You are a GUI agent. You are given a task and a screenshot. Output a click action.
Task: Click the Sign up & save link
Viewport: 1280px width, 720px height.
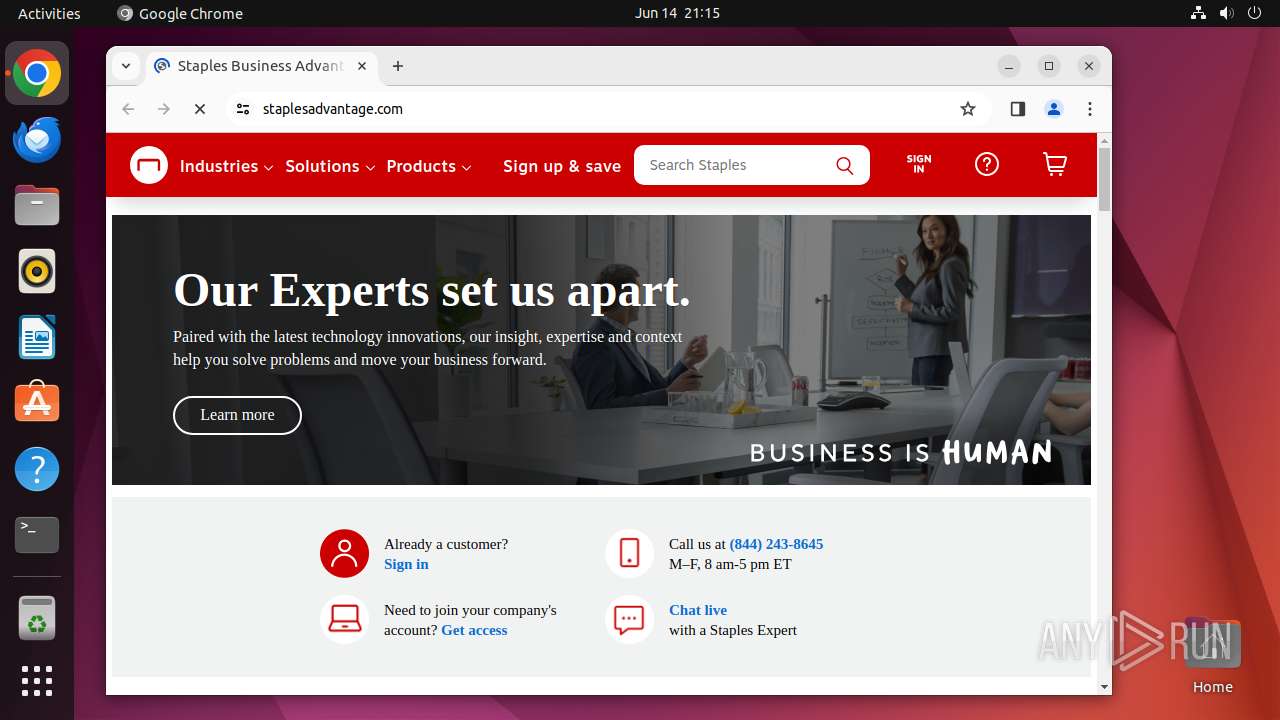pos(562,166)
